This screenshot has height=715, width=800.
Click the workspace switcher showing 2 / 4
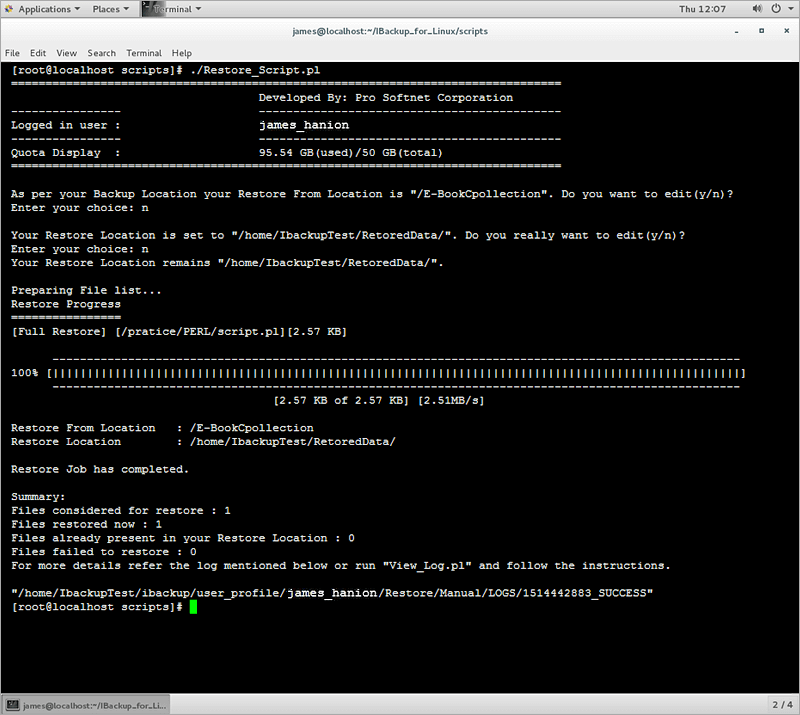click(x=782, y=705)
